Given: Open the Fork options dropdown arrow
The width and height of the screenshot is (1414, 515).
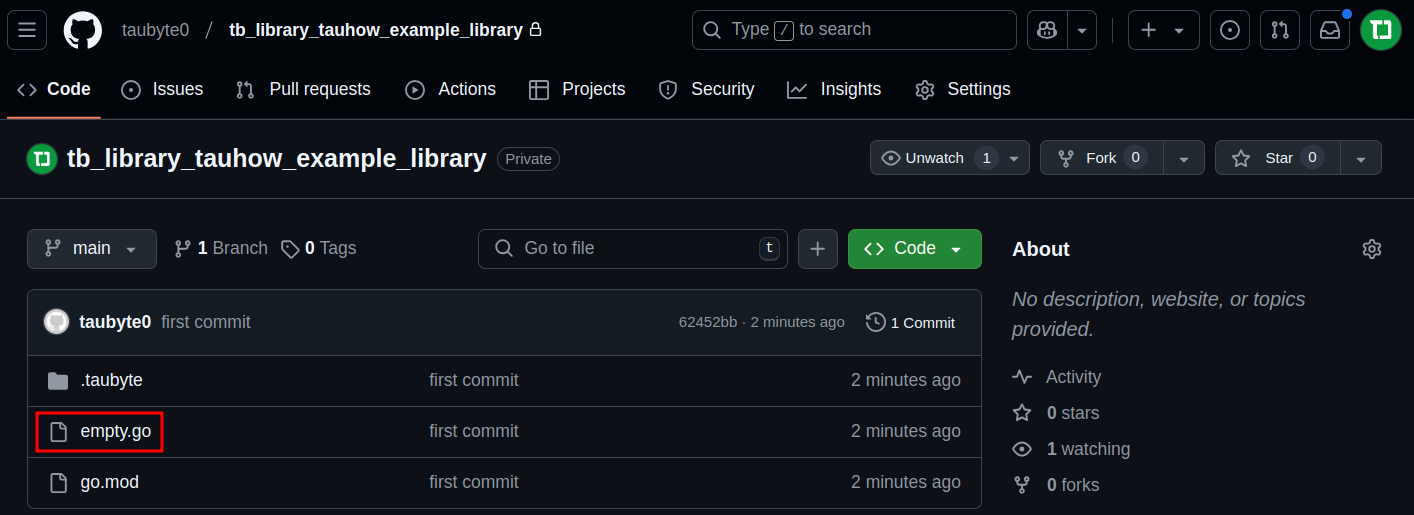Looking at the screenshot, I should pos(1184,158).
